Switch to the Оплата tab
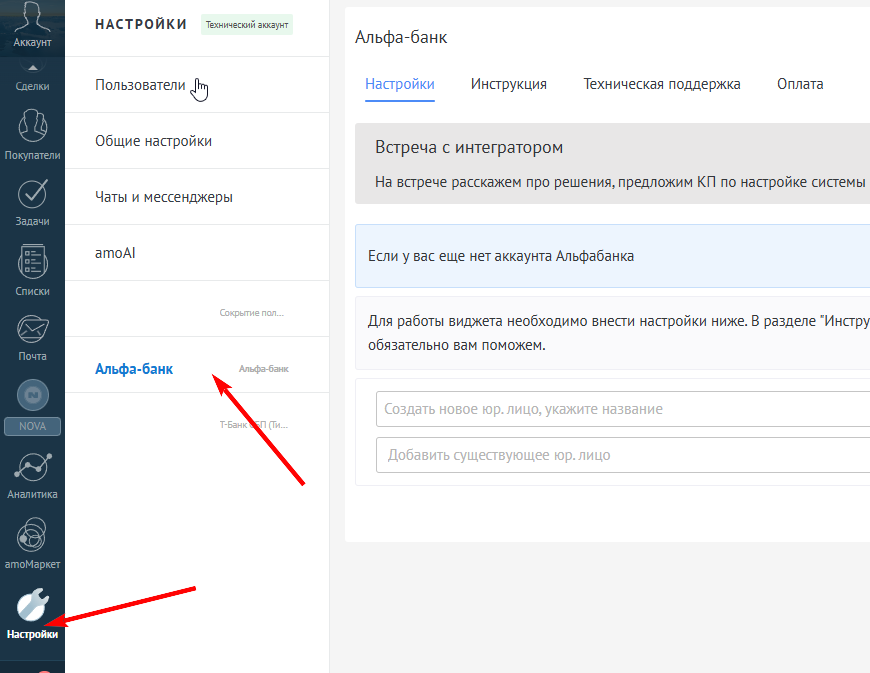Viewport: 870px width, 673px height. click(799, 84)
